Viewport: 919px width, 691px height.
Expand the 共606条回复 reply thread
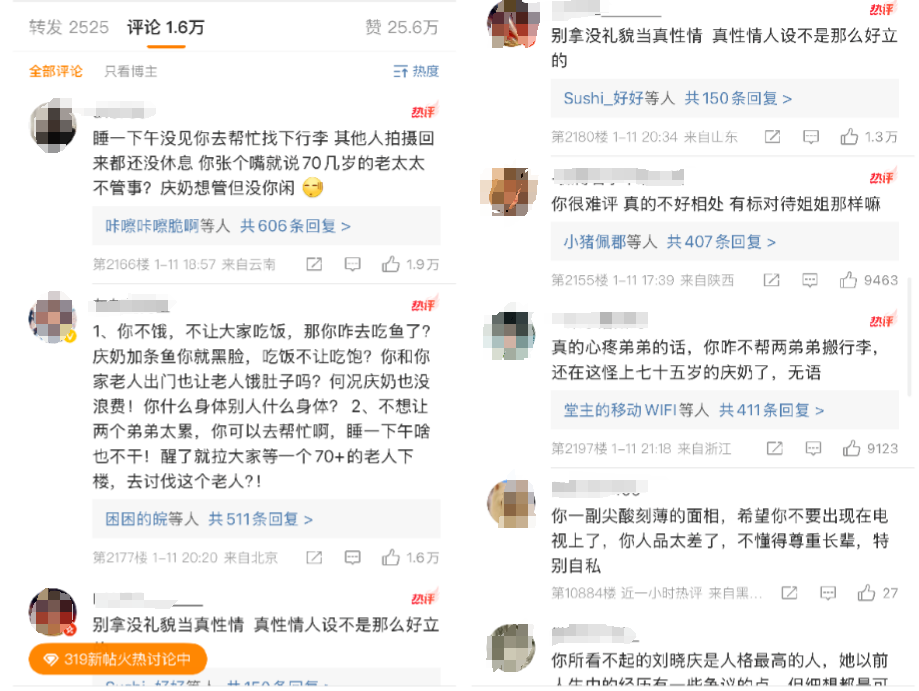tap(295, 226)
